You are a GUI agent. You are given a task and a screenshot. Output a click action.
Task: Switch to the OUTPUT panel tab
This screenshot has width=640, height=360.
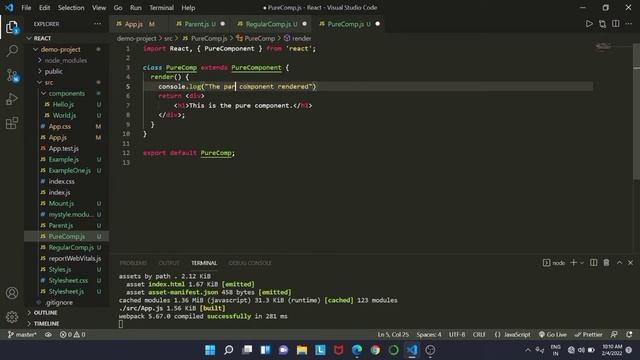pos(169,263)
